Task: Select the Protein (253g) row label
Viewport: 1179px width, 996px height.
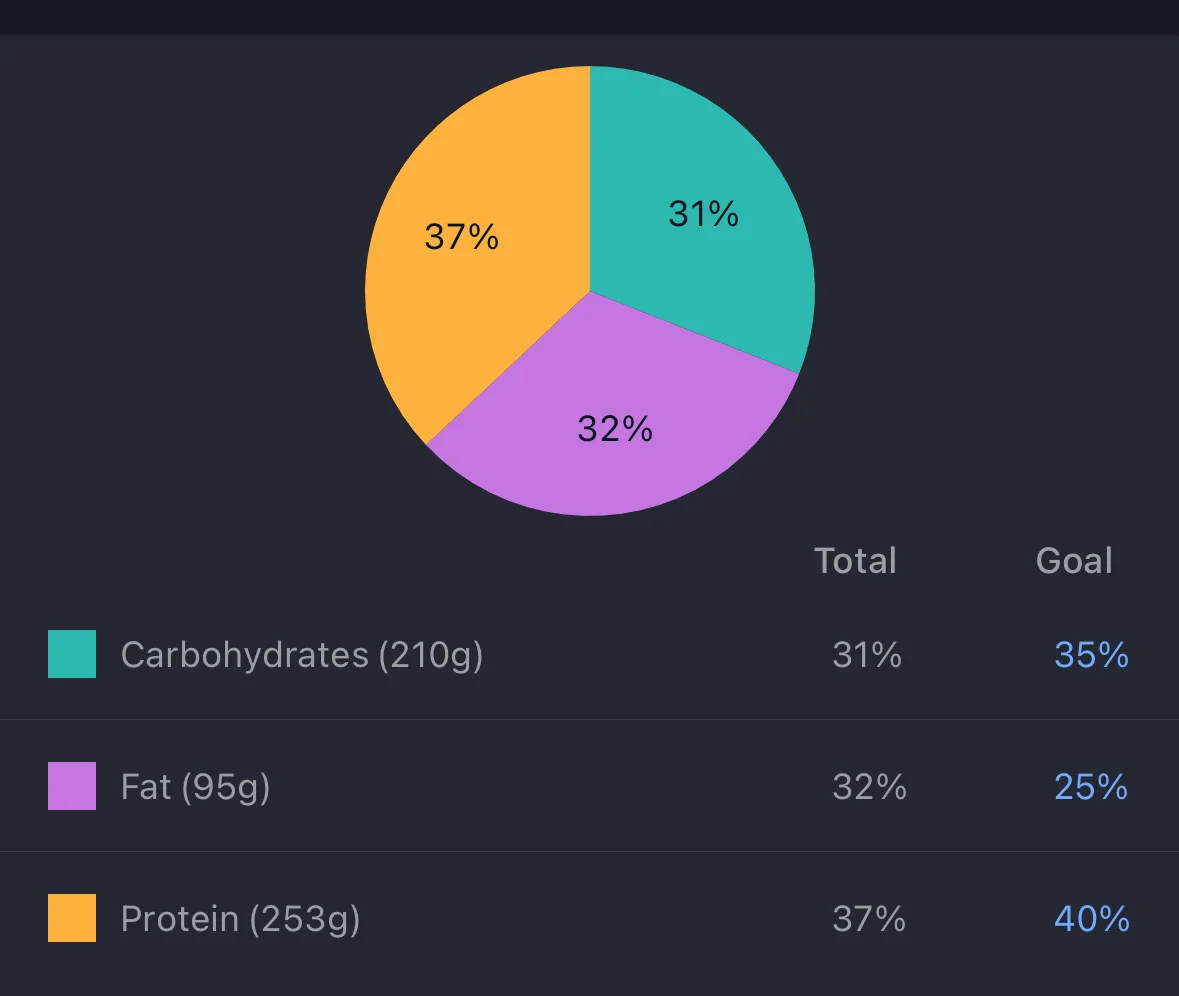Action: [x=240, y=919]
